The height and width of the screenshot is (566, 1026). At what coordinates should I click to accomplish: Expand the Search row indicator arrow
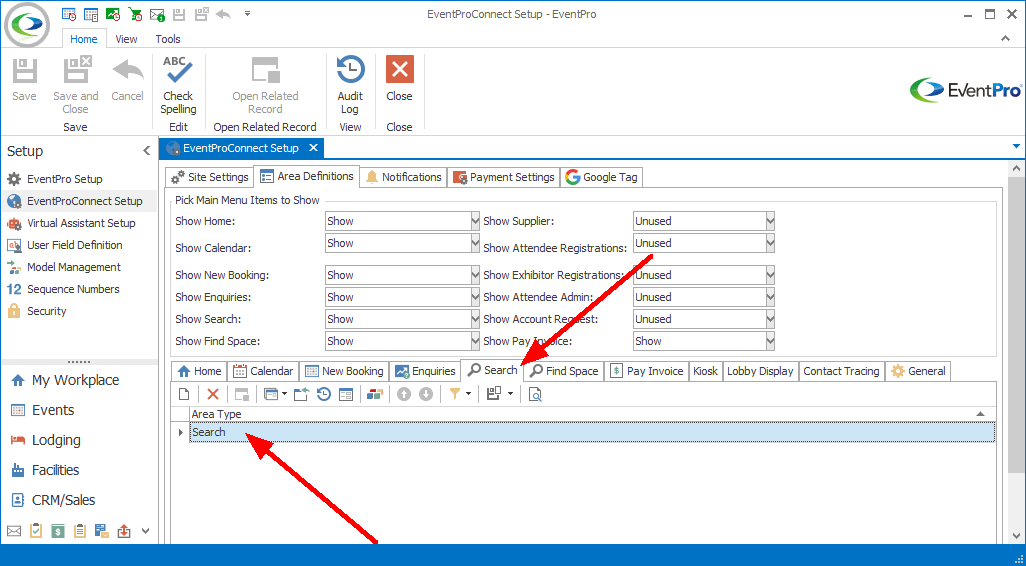181,433
